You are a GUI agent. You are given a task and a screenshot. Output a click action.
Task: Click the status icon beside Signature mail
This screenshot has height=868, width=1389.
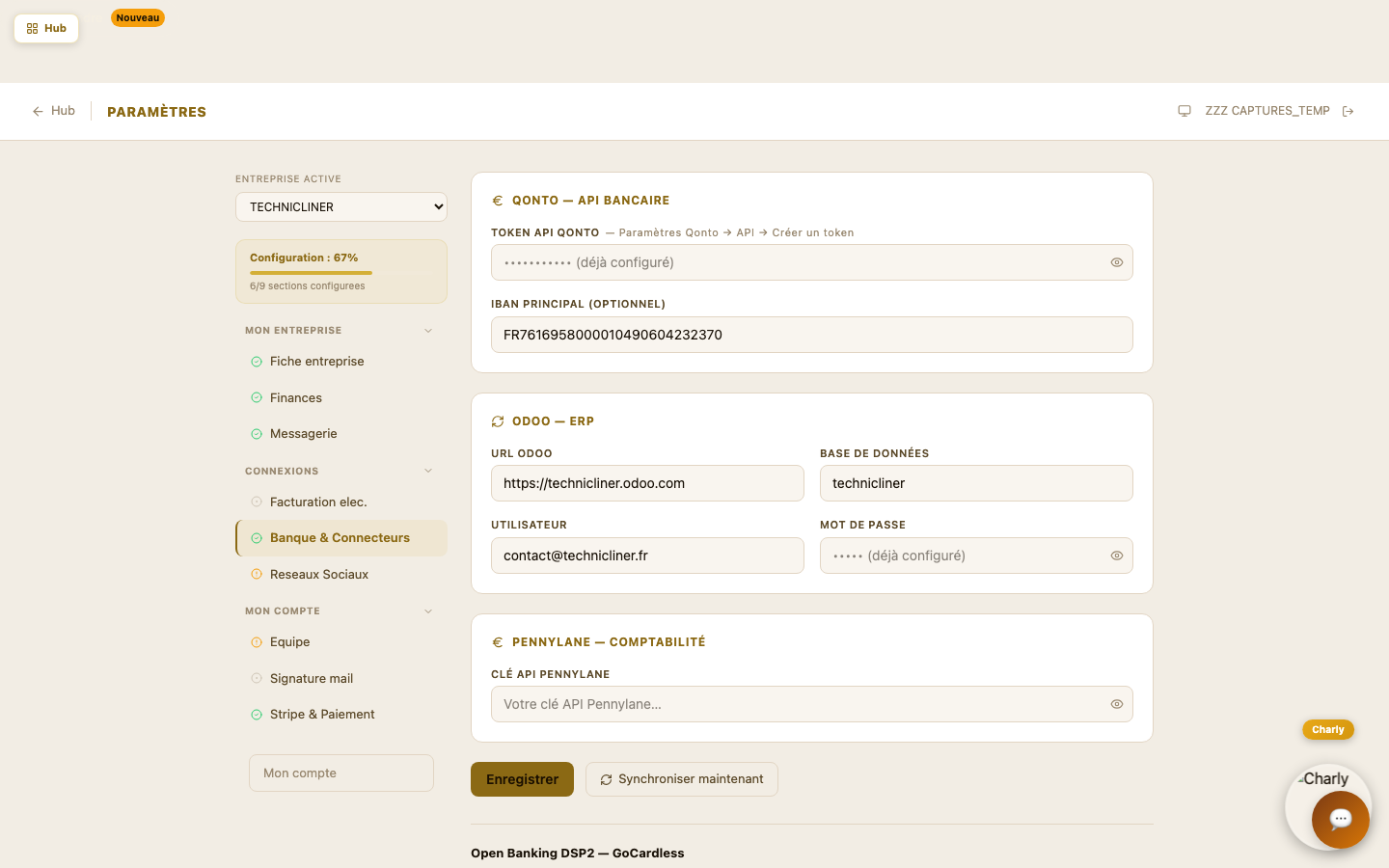pos(257,678)
